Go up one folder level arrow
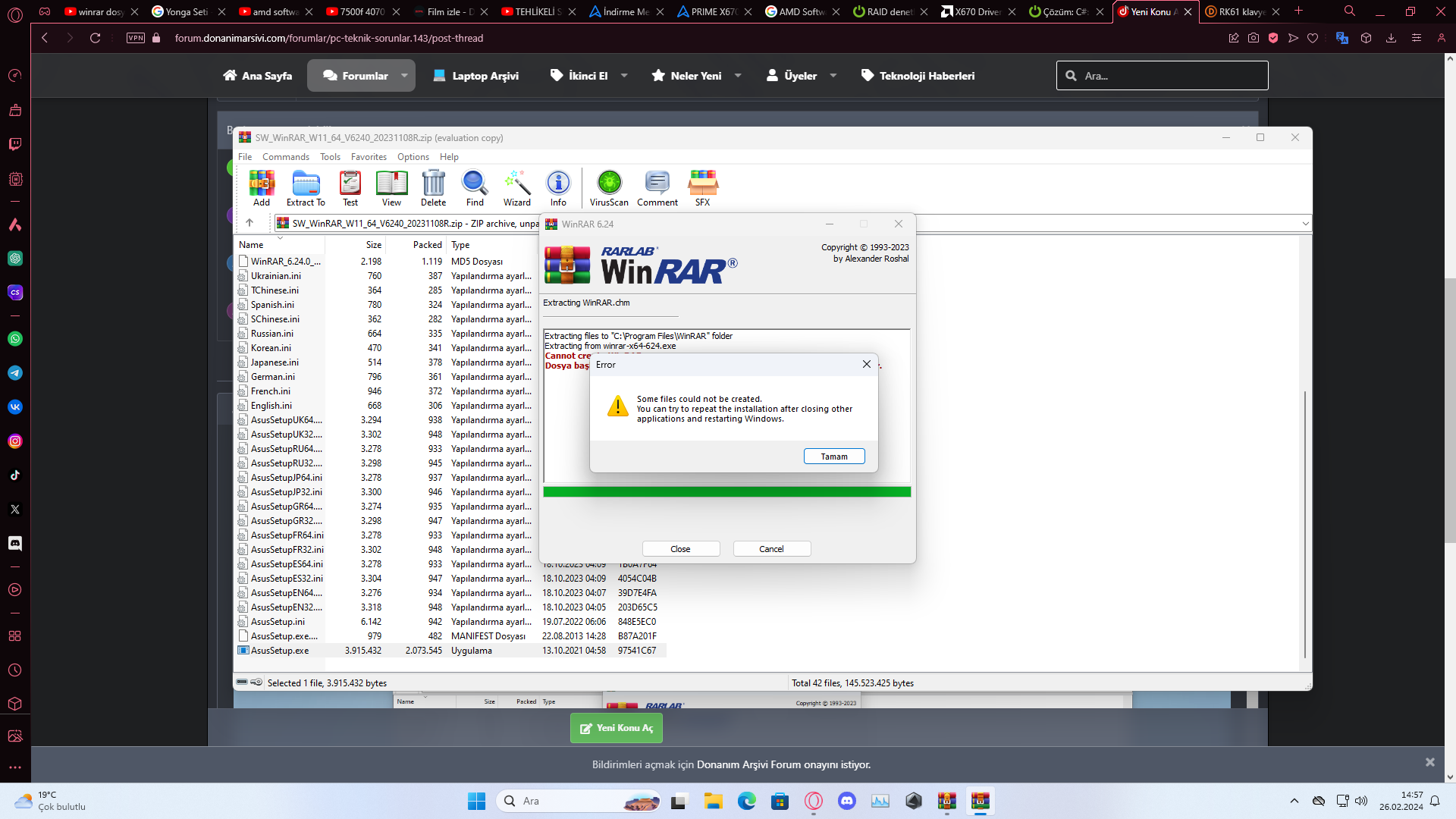Screen dimensions: 1456x819 point(249,223)
